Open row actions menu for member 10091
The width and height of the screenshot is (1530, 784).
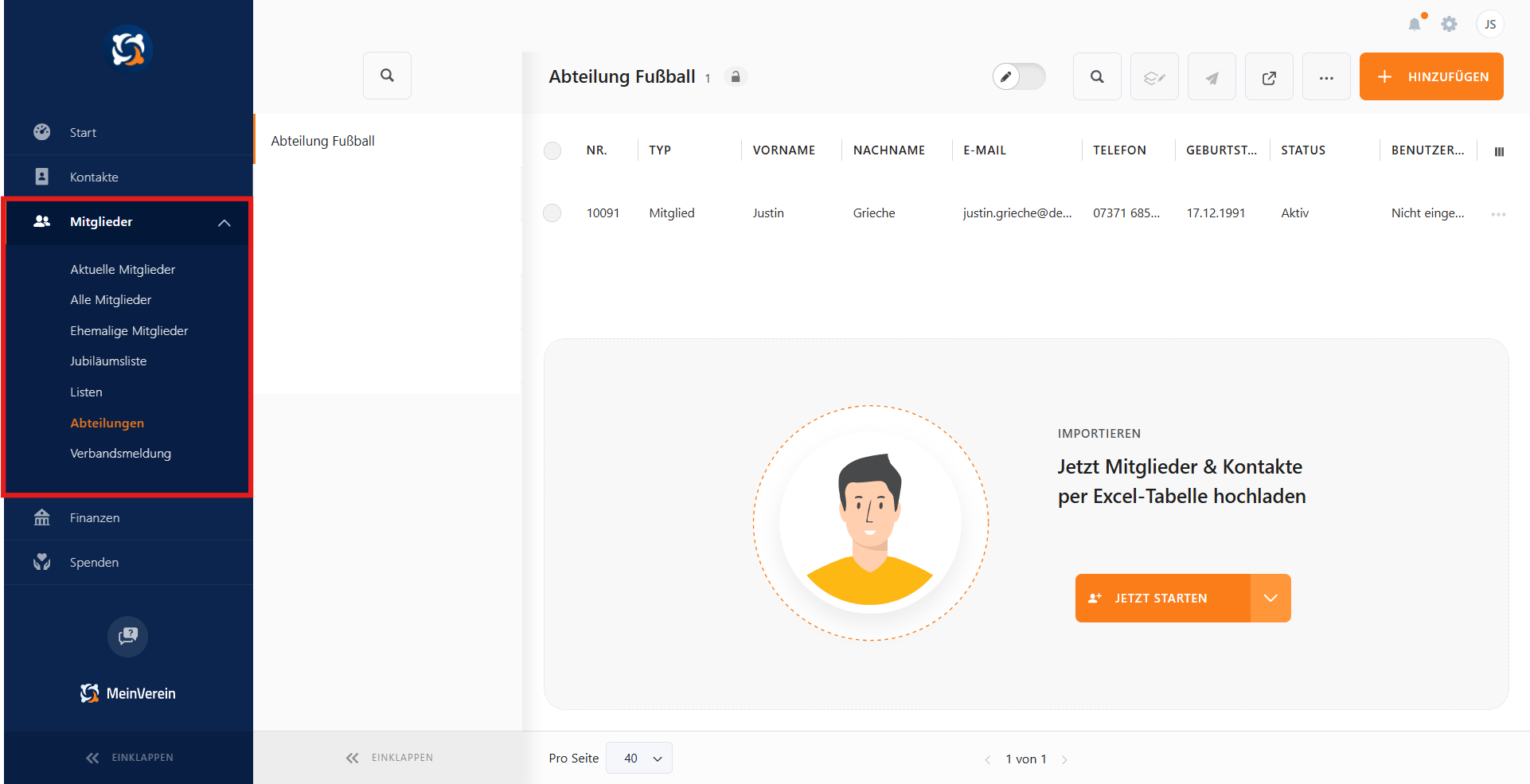pos(1498,214)
